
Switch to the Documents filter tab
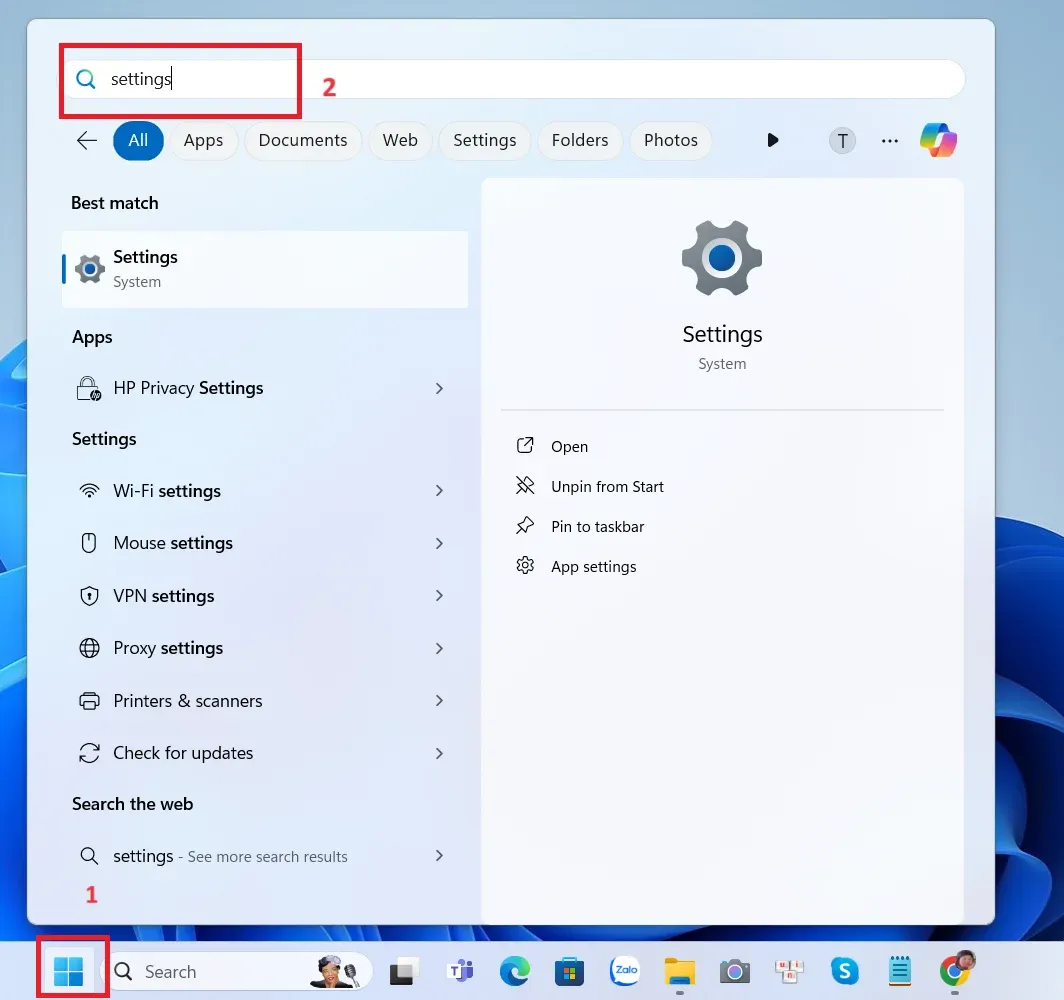(x=302, y=140)
